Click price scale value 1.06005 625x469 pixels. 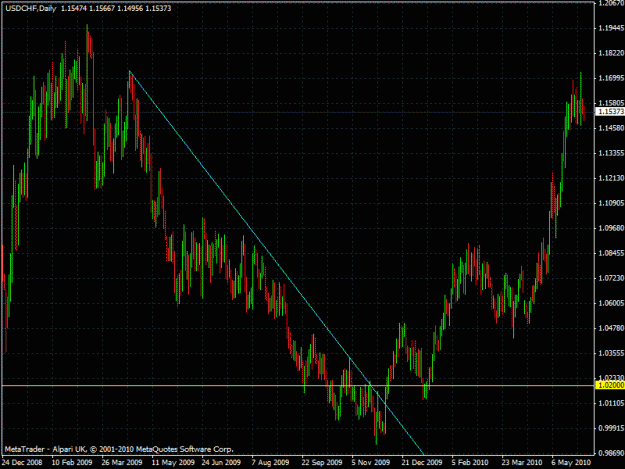coord(611,304)
